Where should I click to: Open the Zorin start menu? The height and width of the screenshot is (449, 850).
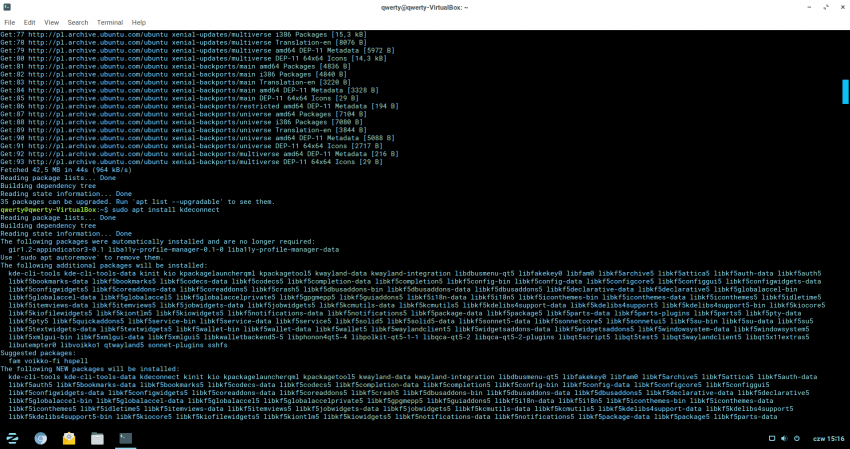coord(12,439)
